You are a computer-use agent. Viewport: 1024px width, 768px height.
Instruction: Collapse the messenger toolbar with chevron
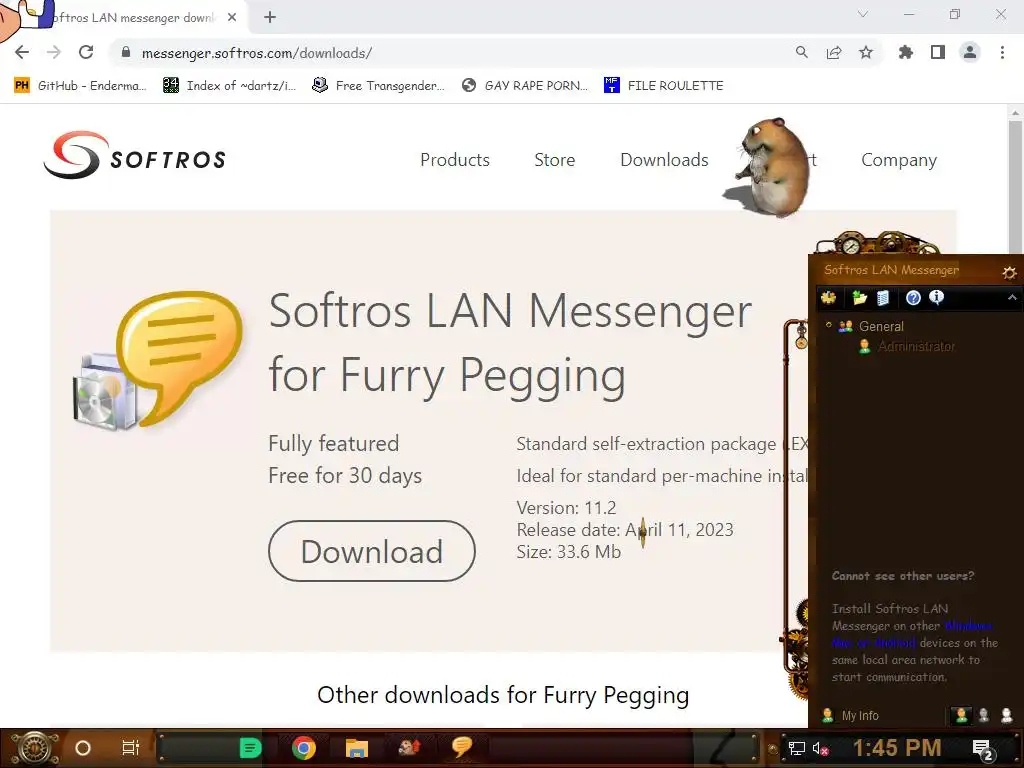(1012, 298)
